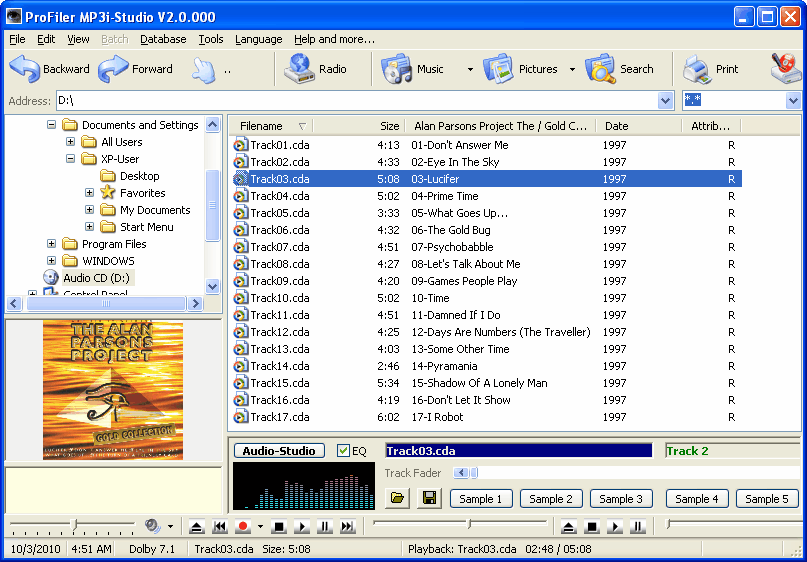Expand the WINDOWS folder
807x562 pixels.
coord(51,260)
